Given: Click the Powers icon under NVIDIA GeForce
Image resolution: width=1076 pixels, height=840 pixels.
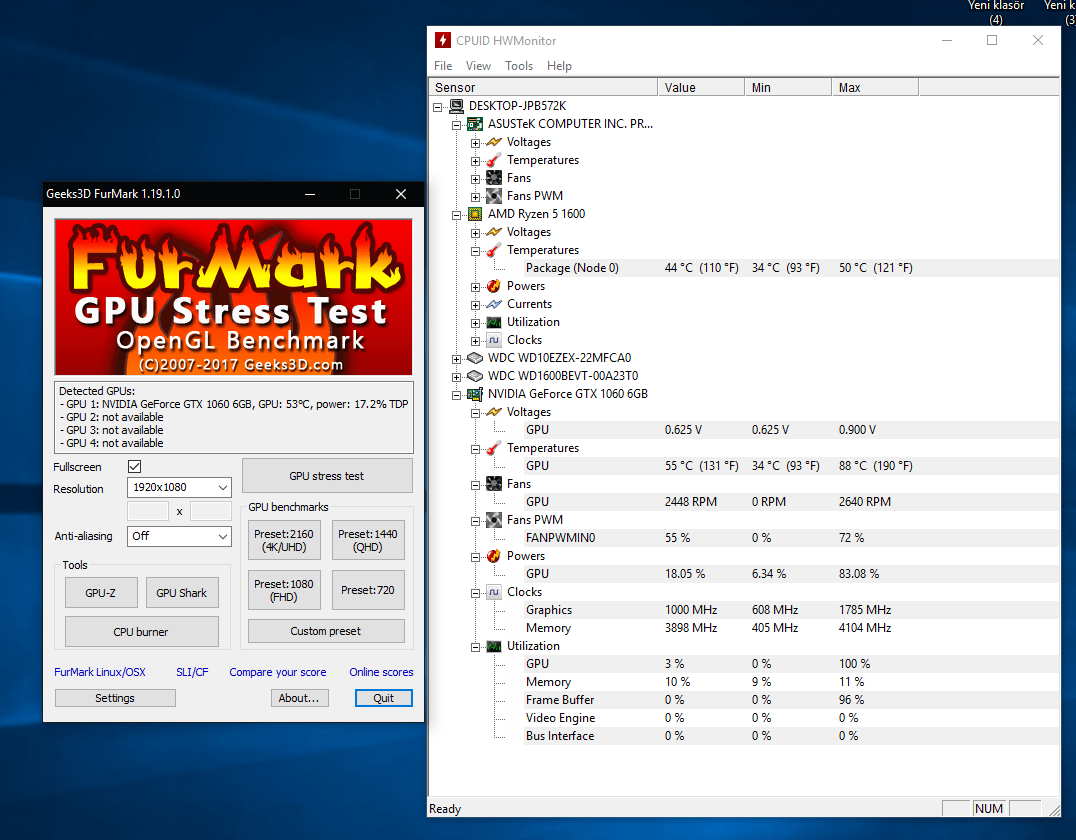Looking at the screenshot, I should 494,556.
